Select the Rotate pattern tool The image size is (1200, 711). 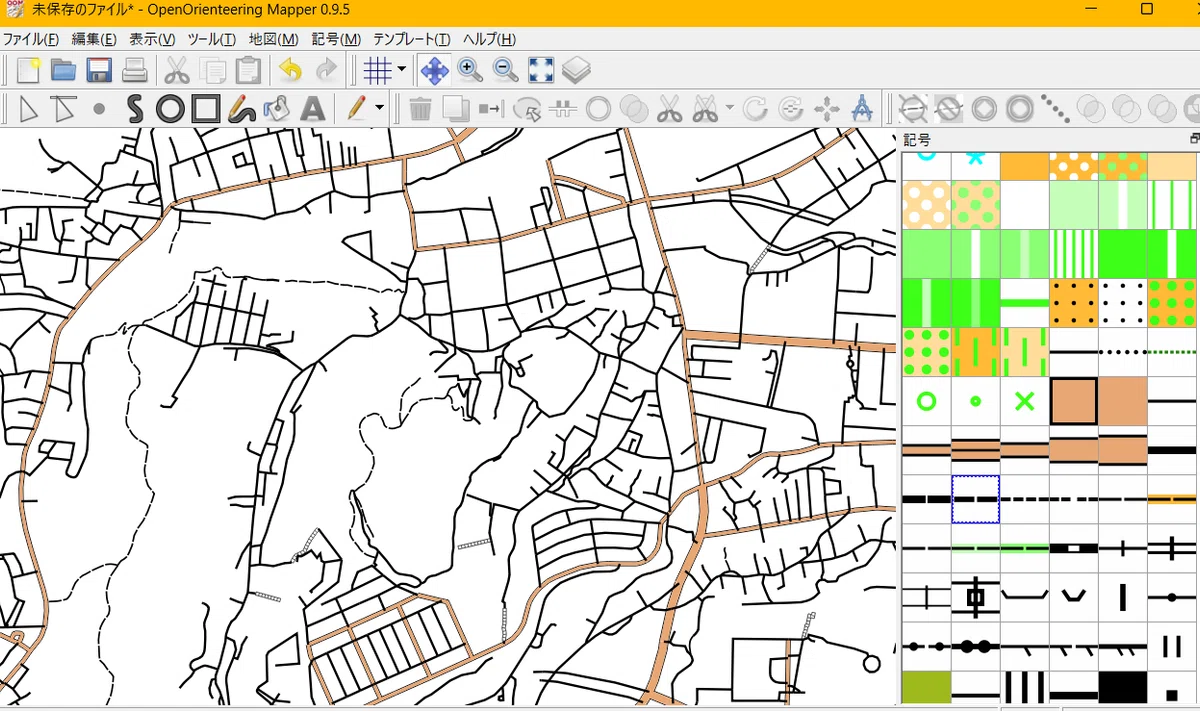click(790, 108)
